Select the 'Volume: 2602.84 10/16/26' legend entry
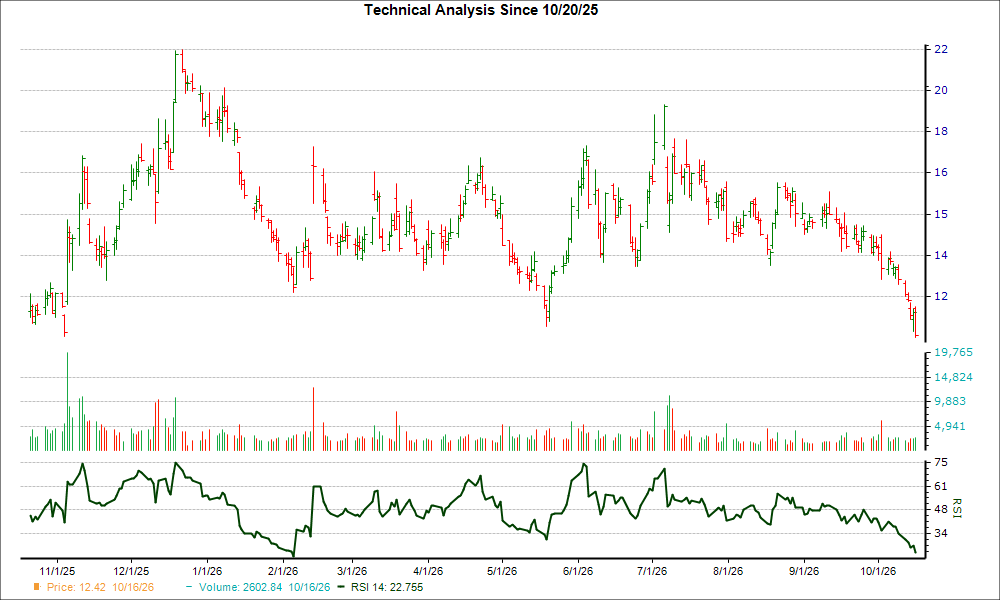The image size is (1000, 600). 264,587
